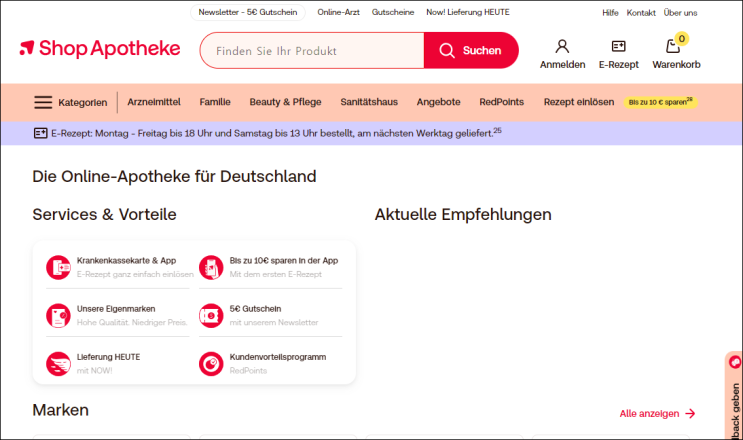Open the Online-Arzt link

coord(338,12)
